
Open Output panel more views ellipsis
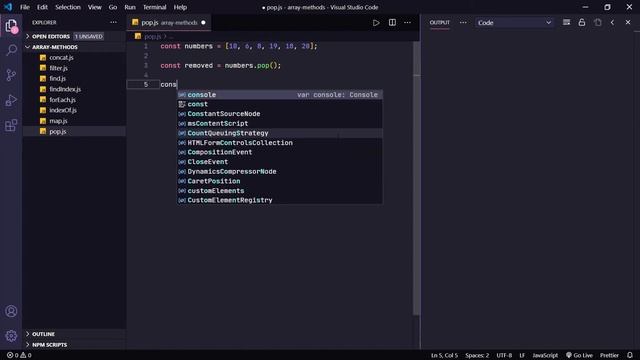point(463,22)
